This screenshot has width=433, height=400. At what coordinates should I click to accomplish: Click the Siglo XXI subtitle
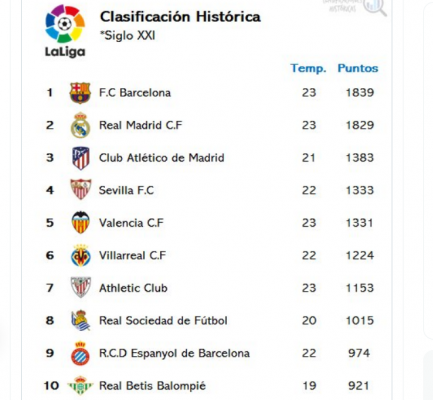point(128,36)
